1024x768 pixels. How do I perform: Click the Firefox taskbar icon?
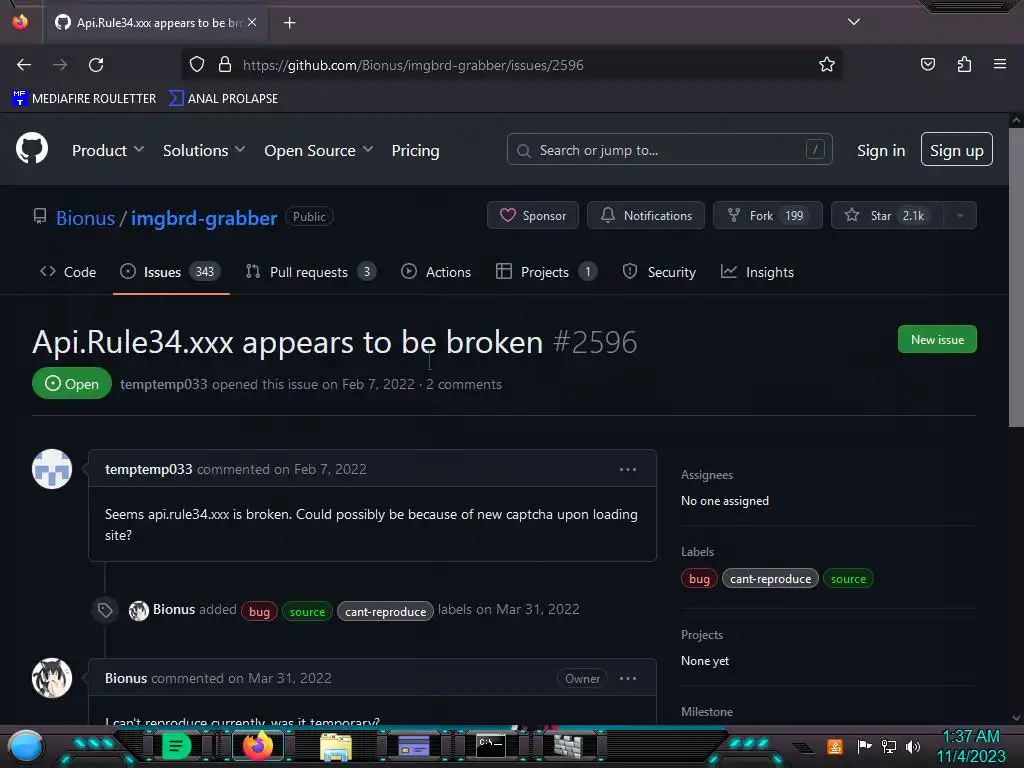(x=258, y=746)
